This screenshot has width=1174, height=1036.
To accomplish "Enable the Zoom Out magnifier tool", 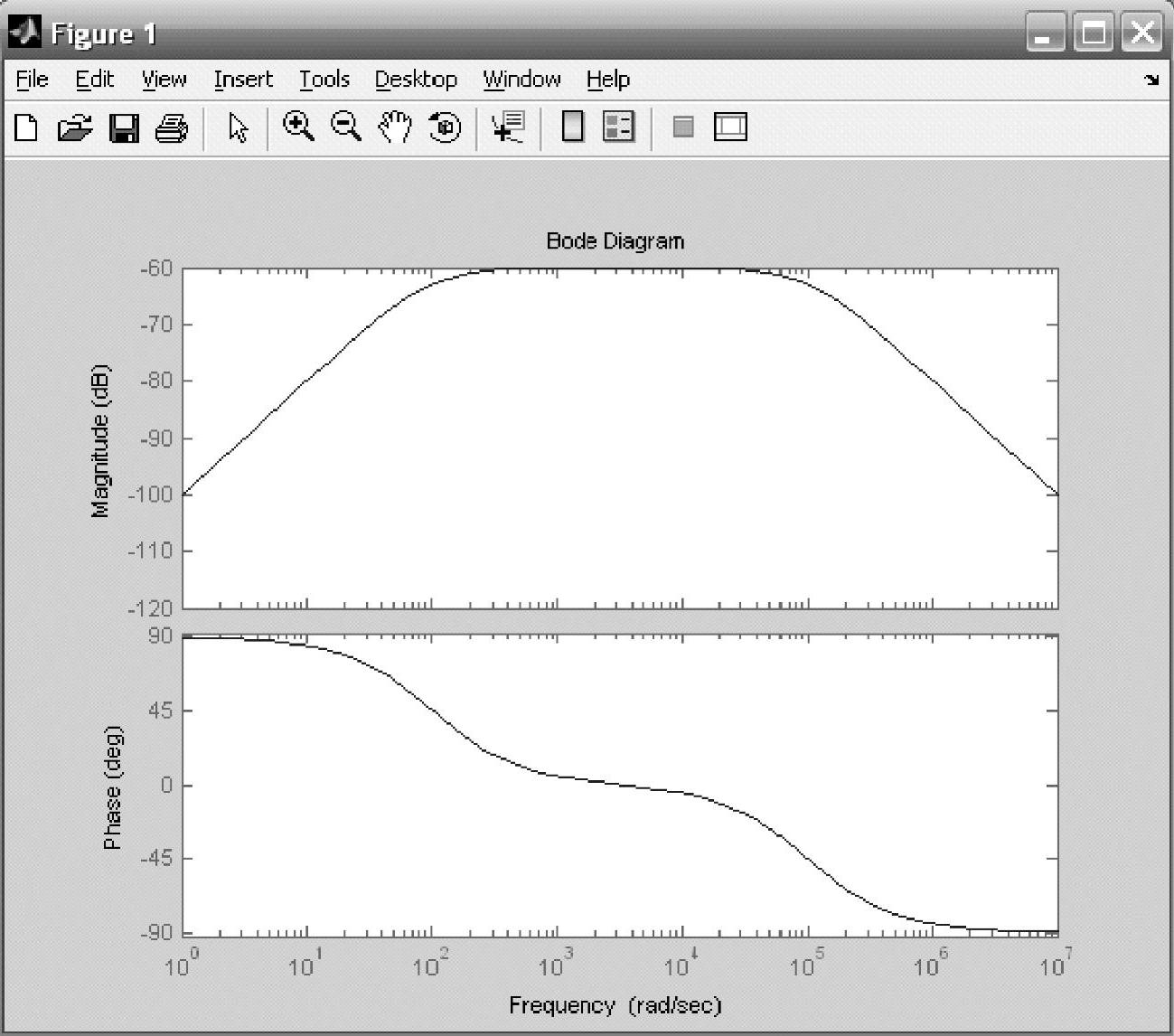I will 346,127.
